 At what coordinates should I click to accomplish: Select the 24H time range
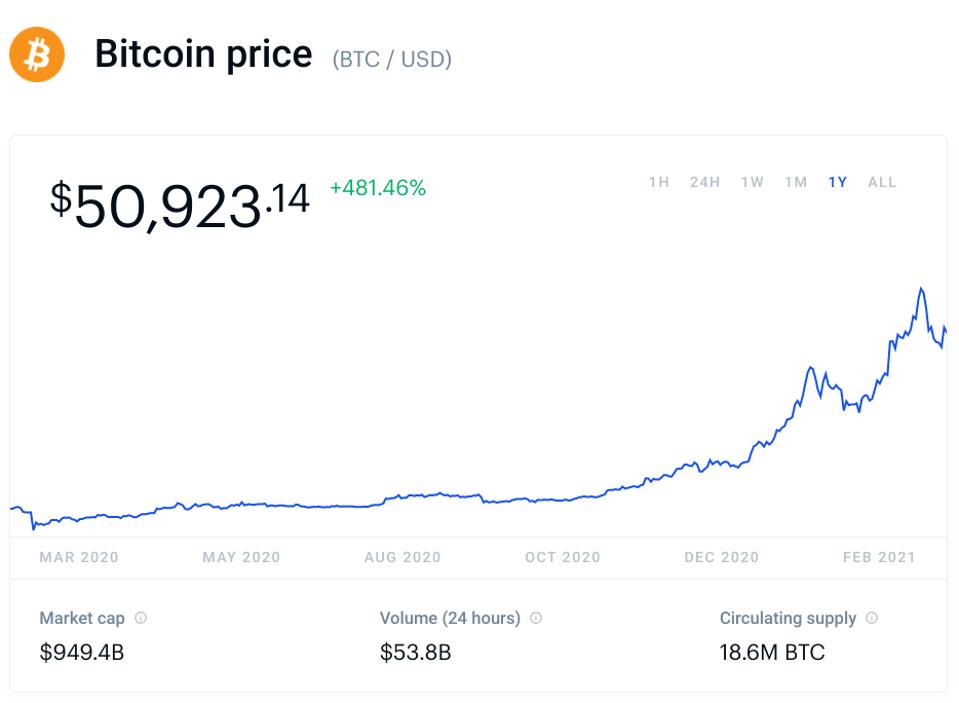[x=705, y=182]
